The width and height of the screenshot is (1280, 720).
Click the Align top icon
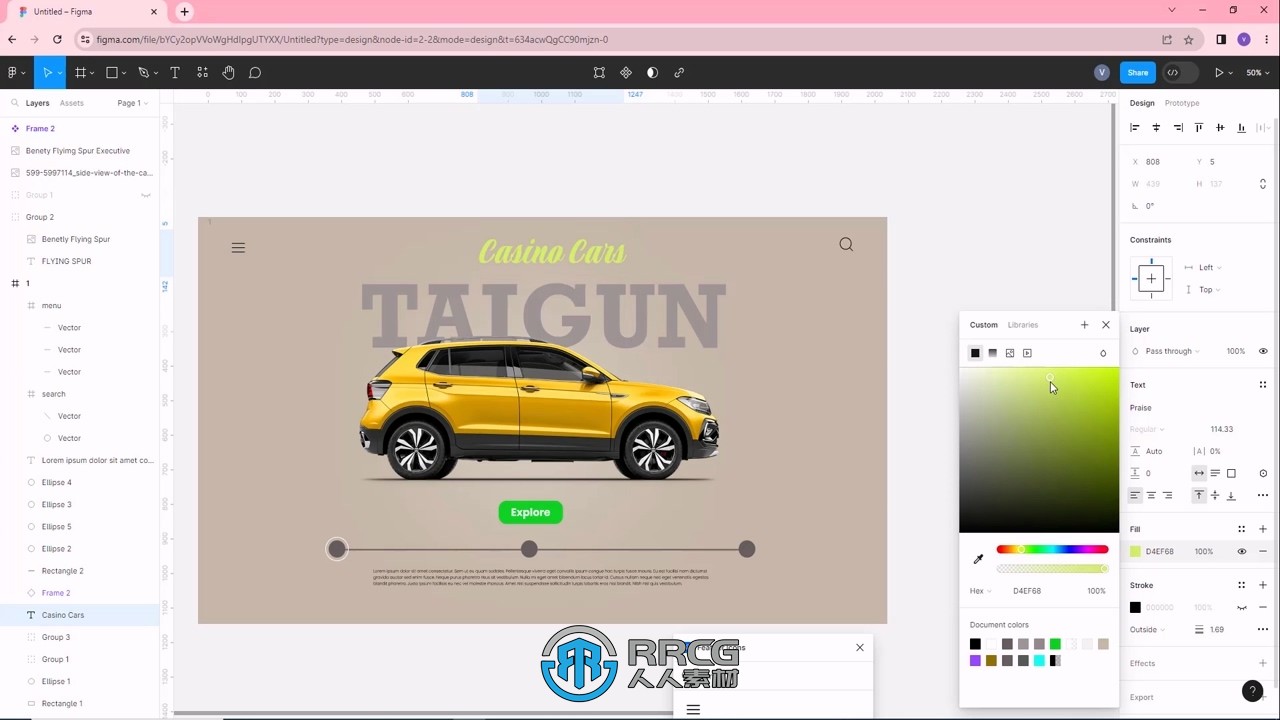click(x=1199, y=128)
